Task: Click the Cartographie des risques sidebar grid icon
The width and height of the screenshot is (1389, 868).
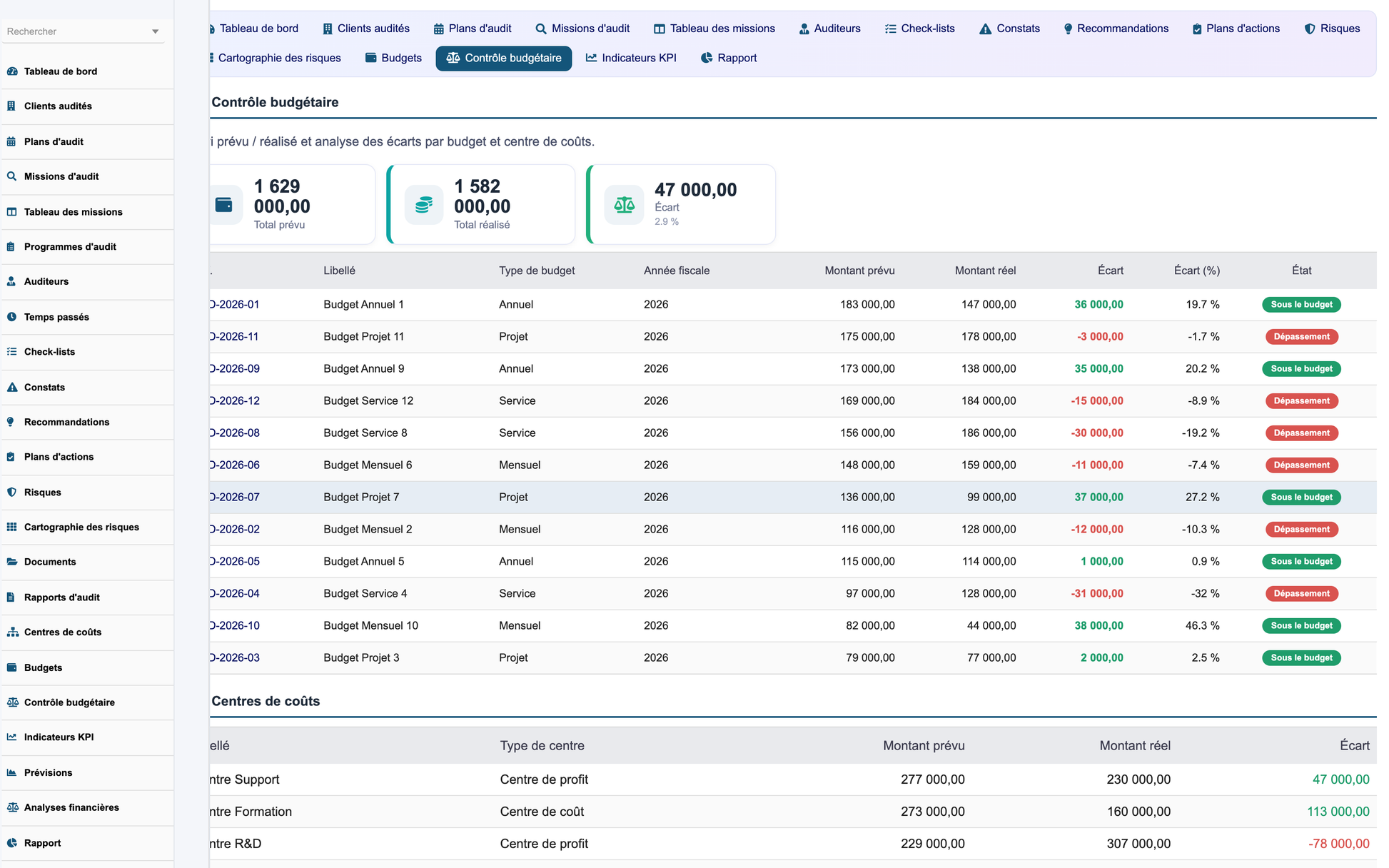Action: coord(11,528)
